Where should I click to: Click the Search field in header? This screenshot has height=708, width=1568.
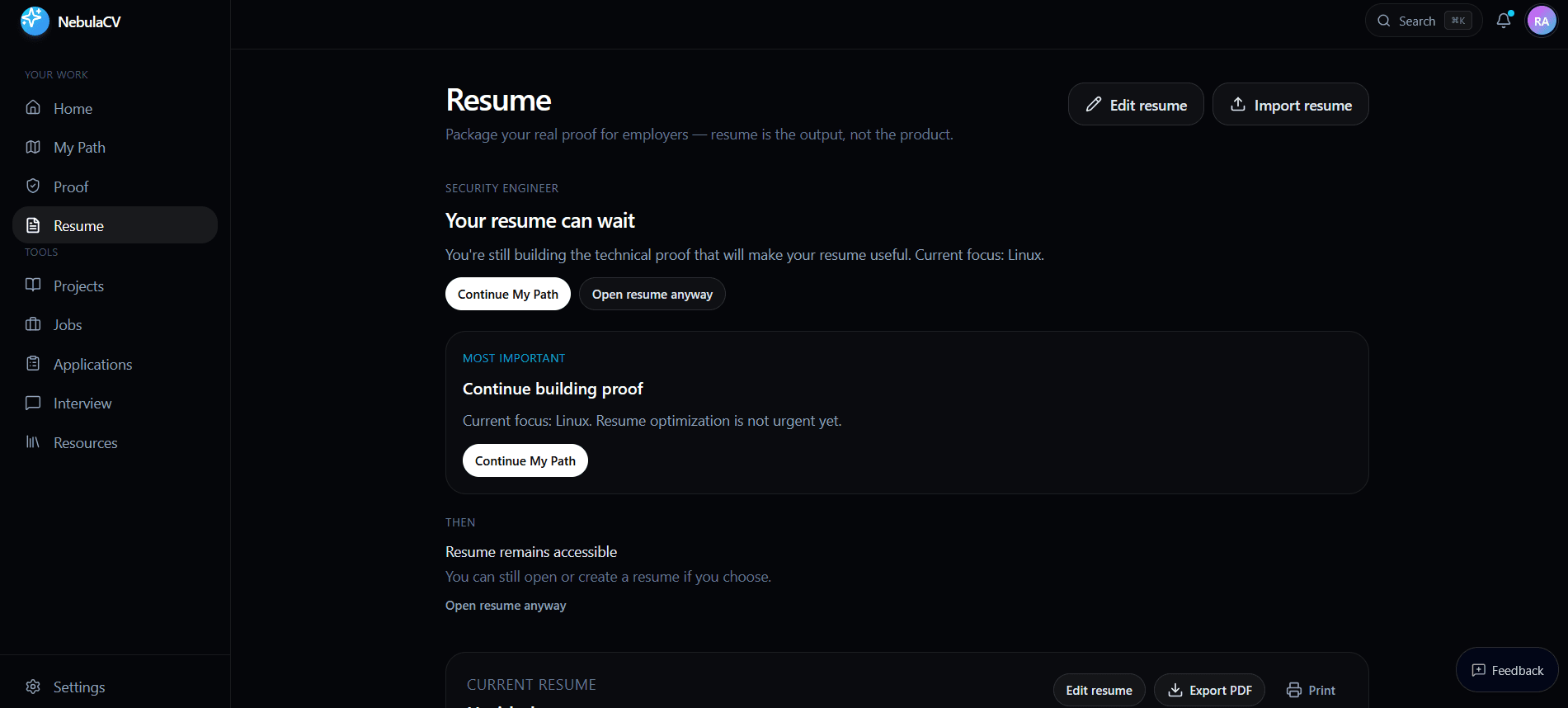tap(1424, 21)
